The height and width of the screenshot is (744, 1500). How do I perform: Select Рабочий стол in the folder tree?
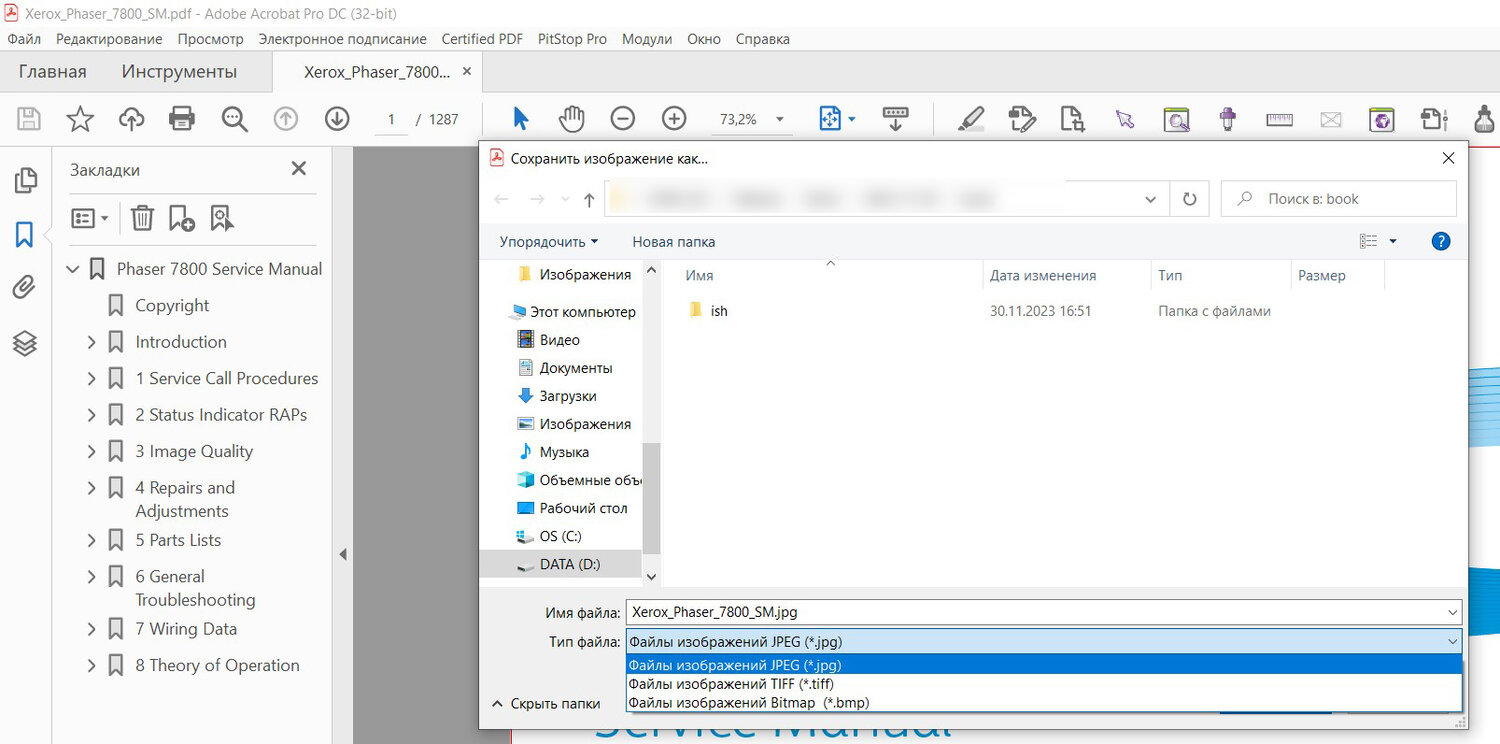573,508
